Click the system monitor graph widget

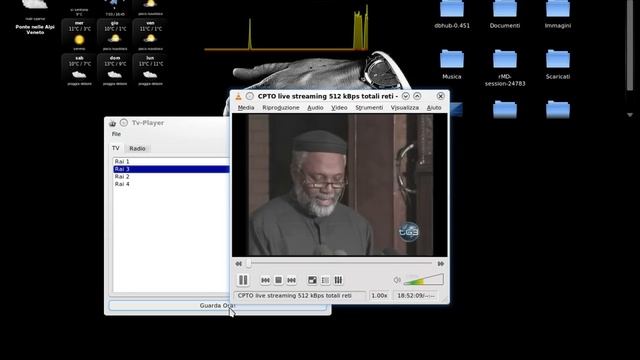tap(287, 28)
